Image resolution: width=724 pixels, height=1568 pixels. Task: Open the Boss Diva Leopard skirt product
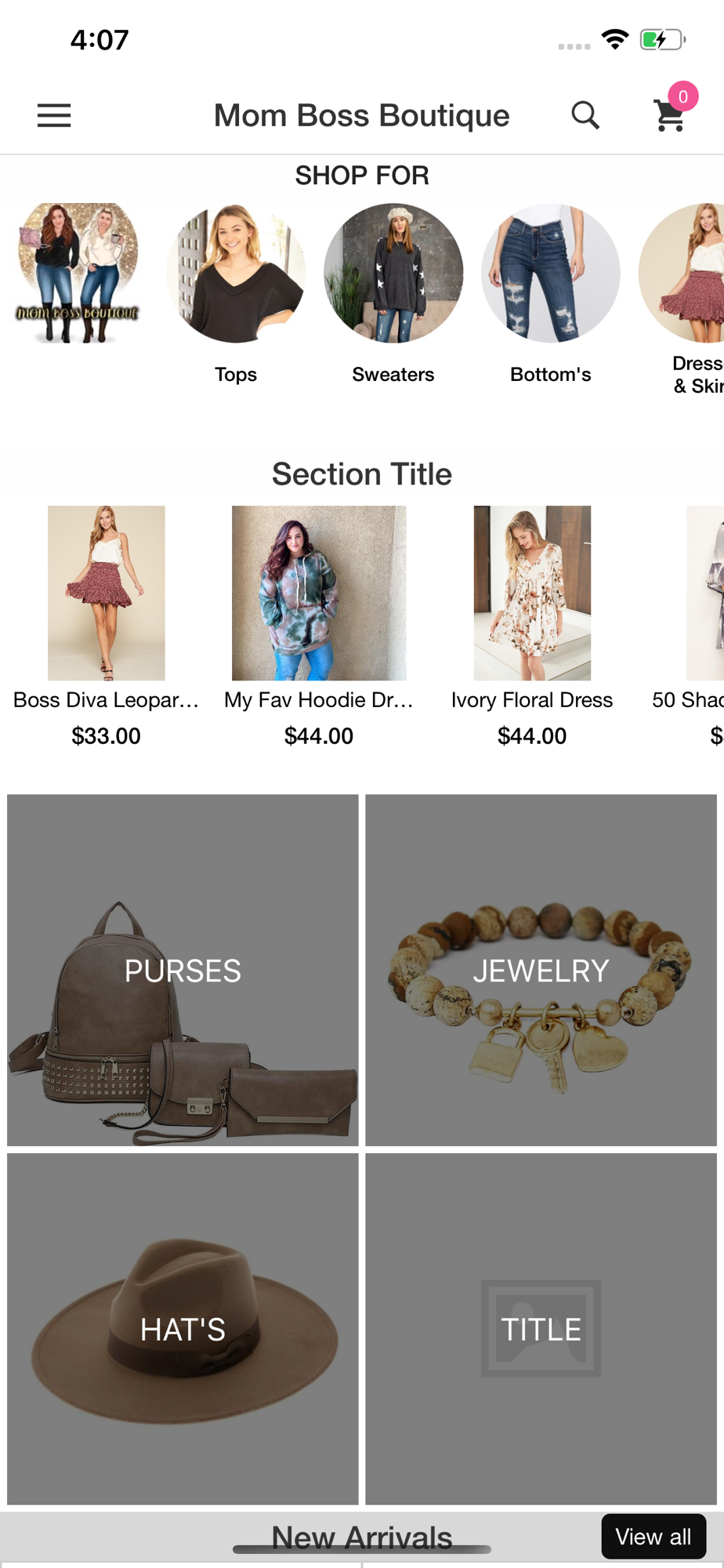tap(107, 593)
